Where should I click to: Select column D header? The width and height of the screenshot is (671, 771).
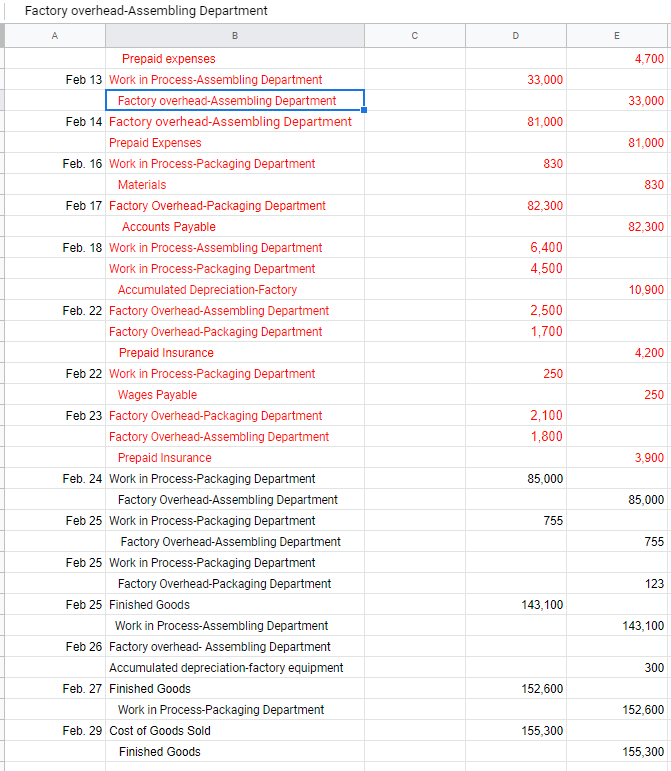tap(516, 35)
